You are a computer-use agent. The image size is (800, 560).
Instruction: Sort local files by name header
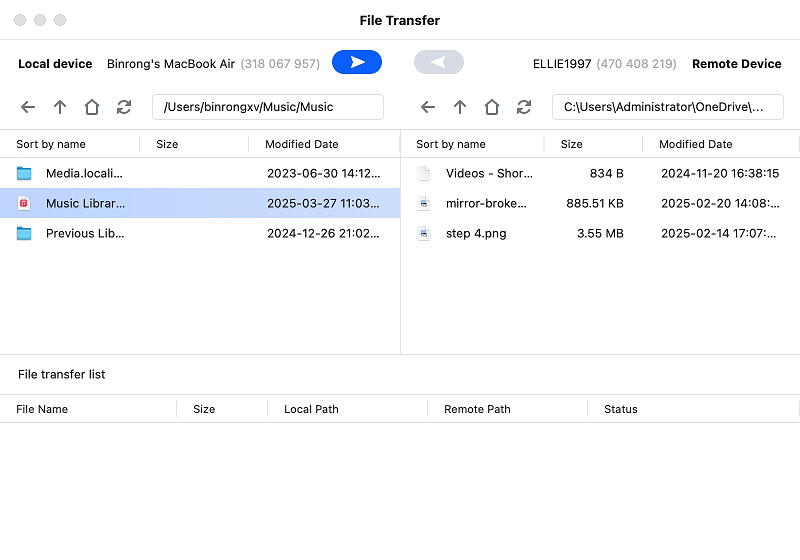coord(51,144)
